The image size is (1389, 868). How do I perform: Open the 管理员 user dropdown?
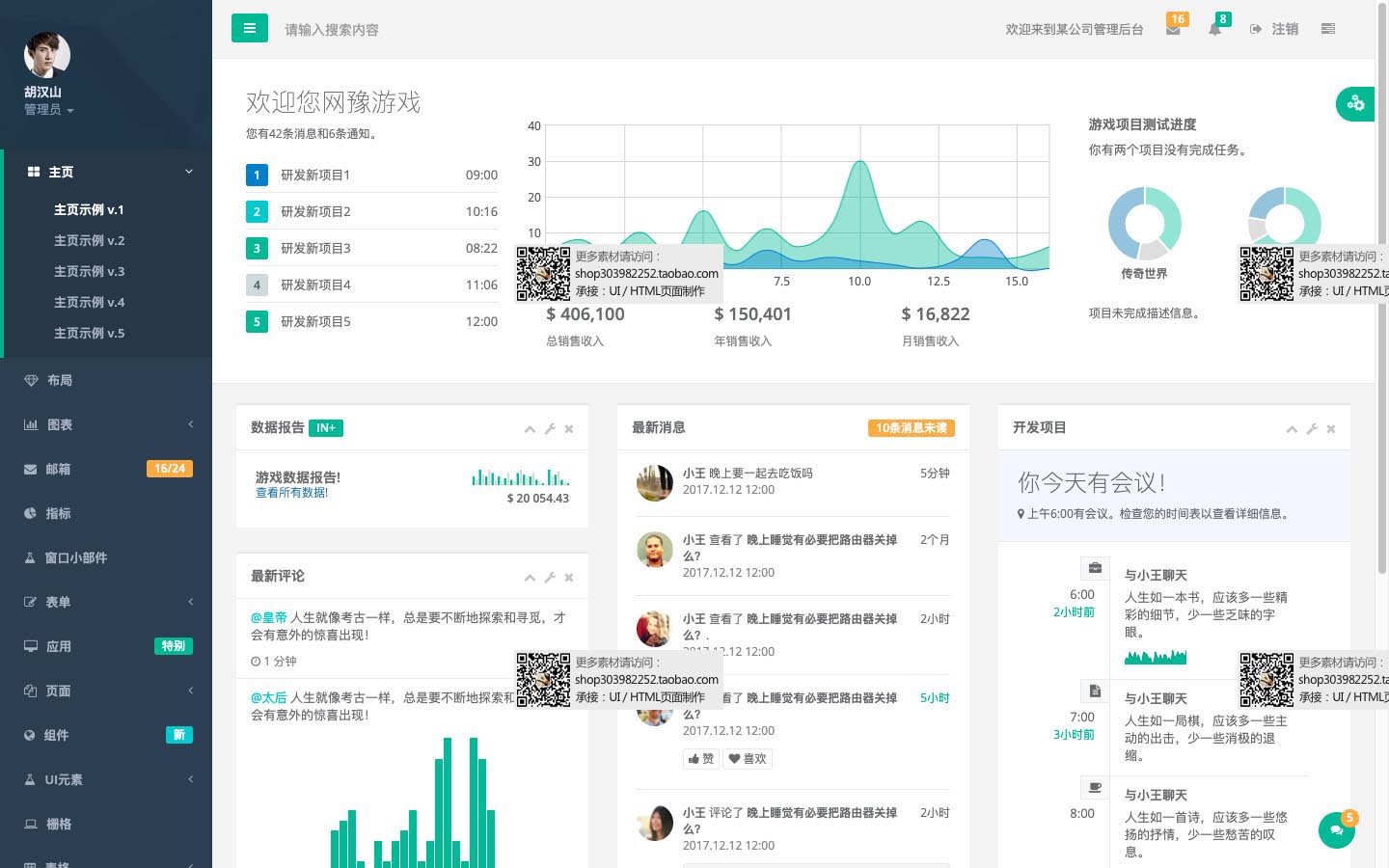tap(48, 110)
